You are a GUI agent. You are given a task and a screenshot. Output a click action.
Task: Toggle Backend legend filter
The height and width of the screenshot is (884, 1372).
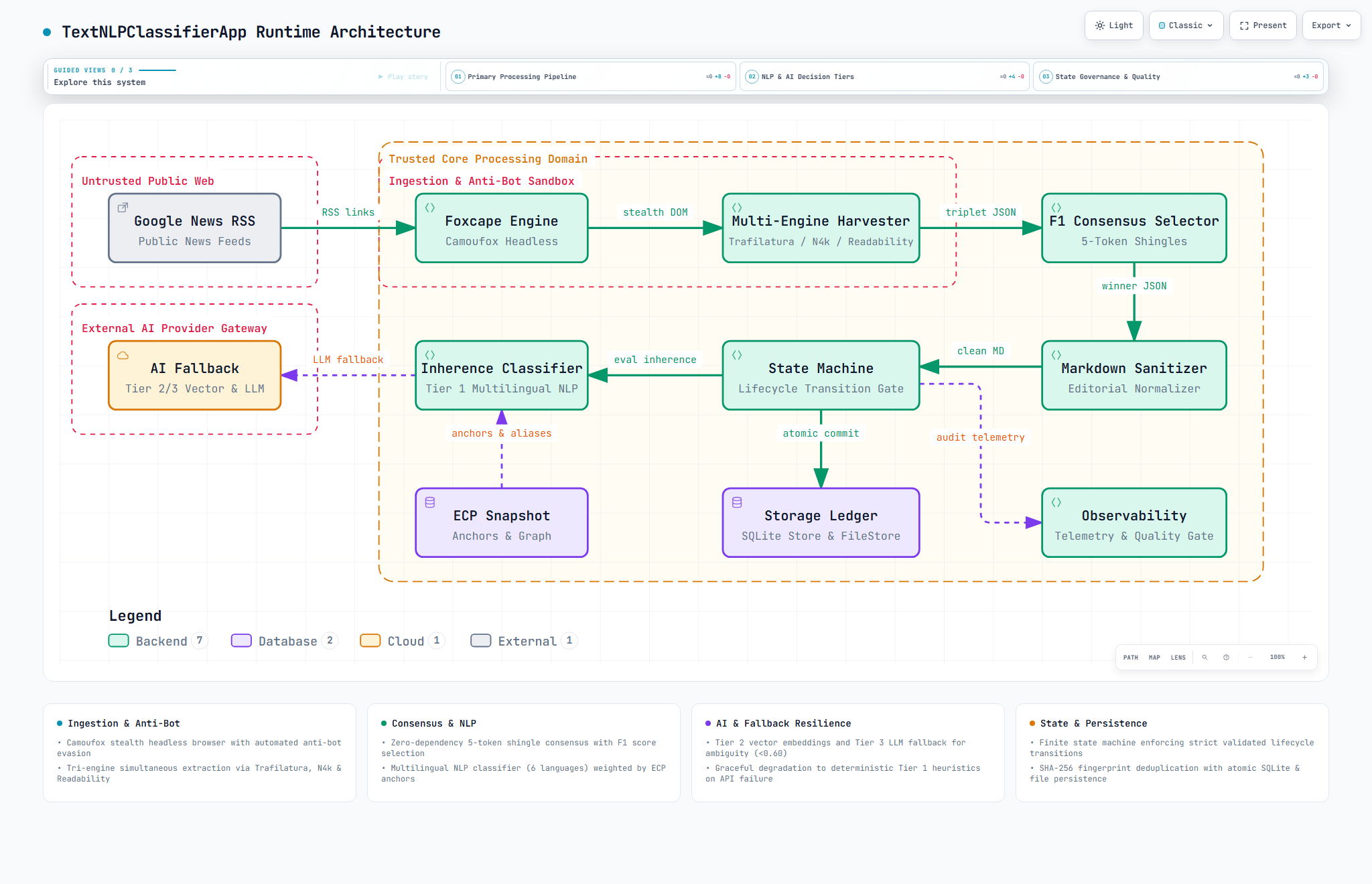coord(158,641)
